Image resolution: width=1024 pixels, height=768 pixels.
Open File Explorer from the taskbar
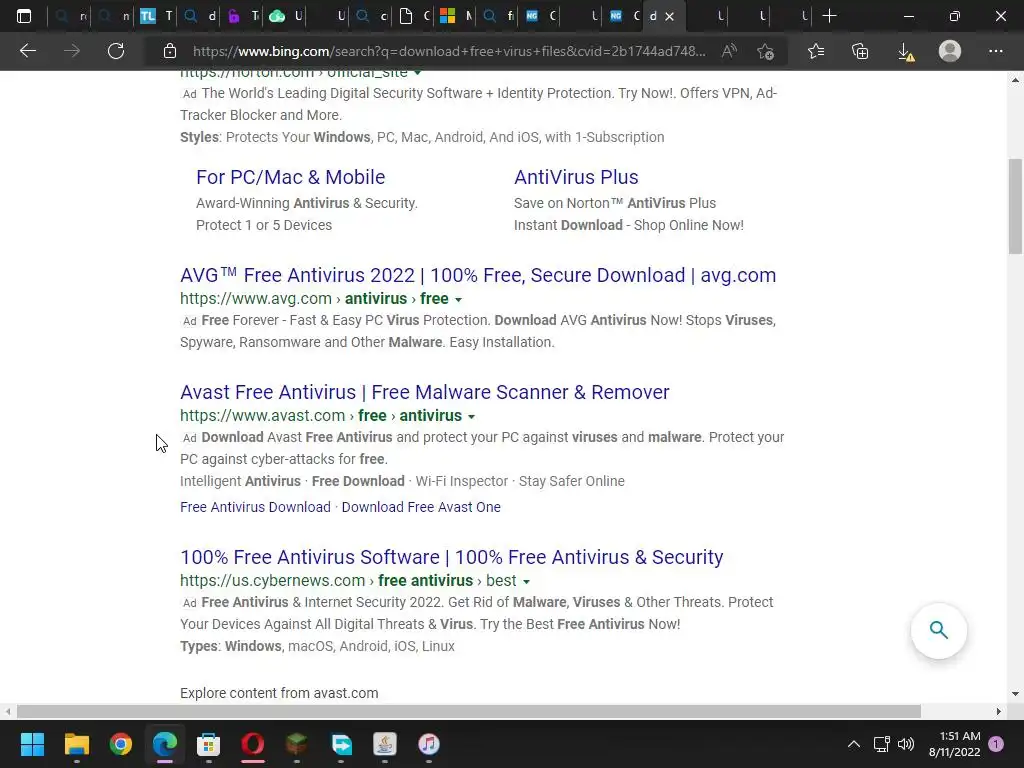click(76, 744)
